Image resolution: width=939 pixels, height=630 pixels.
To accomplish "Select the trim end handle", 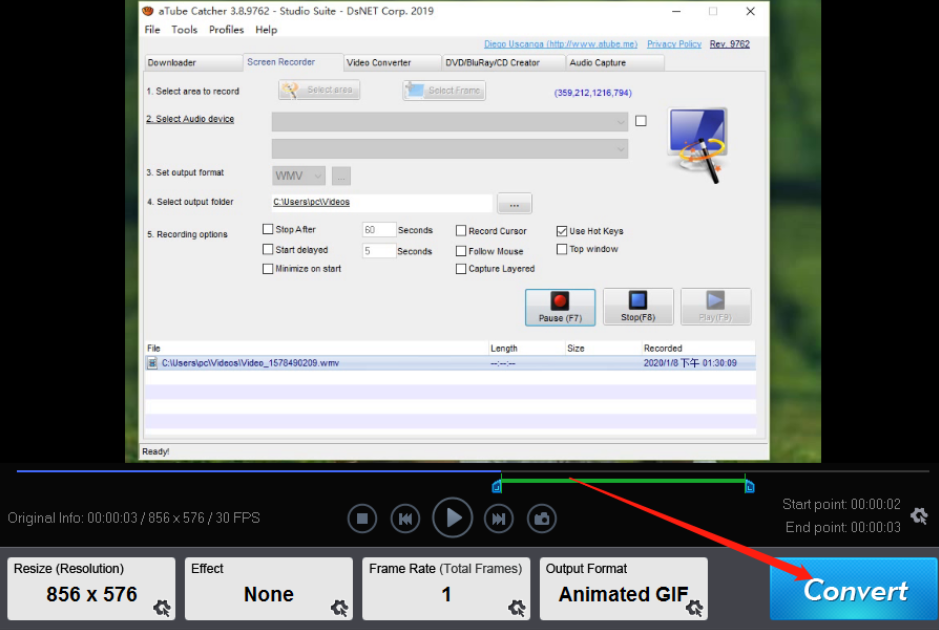I will coord(750,487).
